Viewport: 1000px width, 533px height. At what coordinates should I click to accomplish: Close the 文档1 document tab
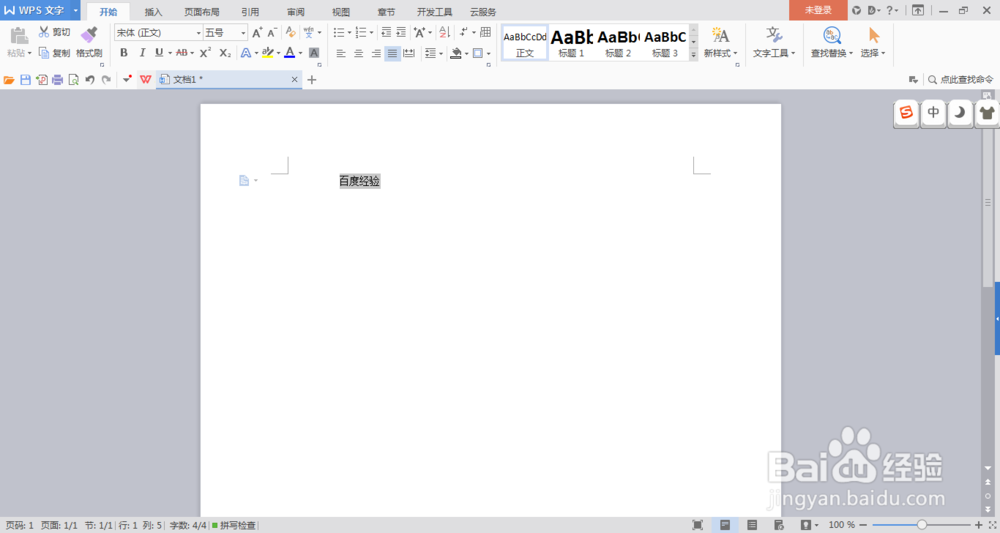pyautogui.click(x=295, y=80)
